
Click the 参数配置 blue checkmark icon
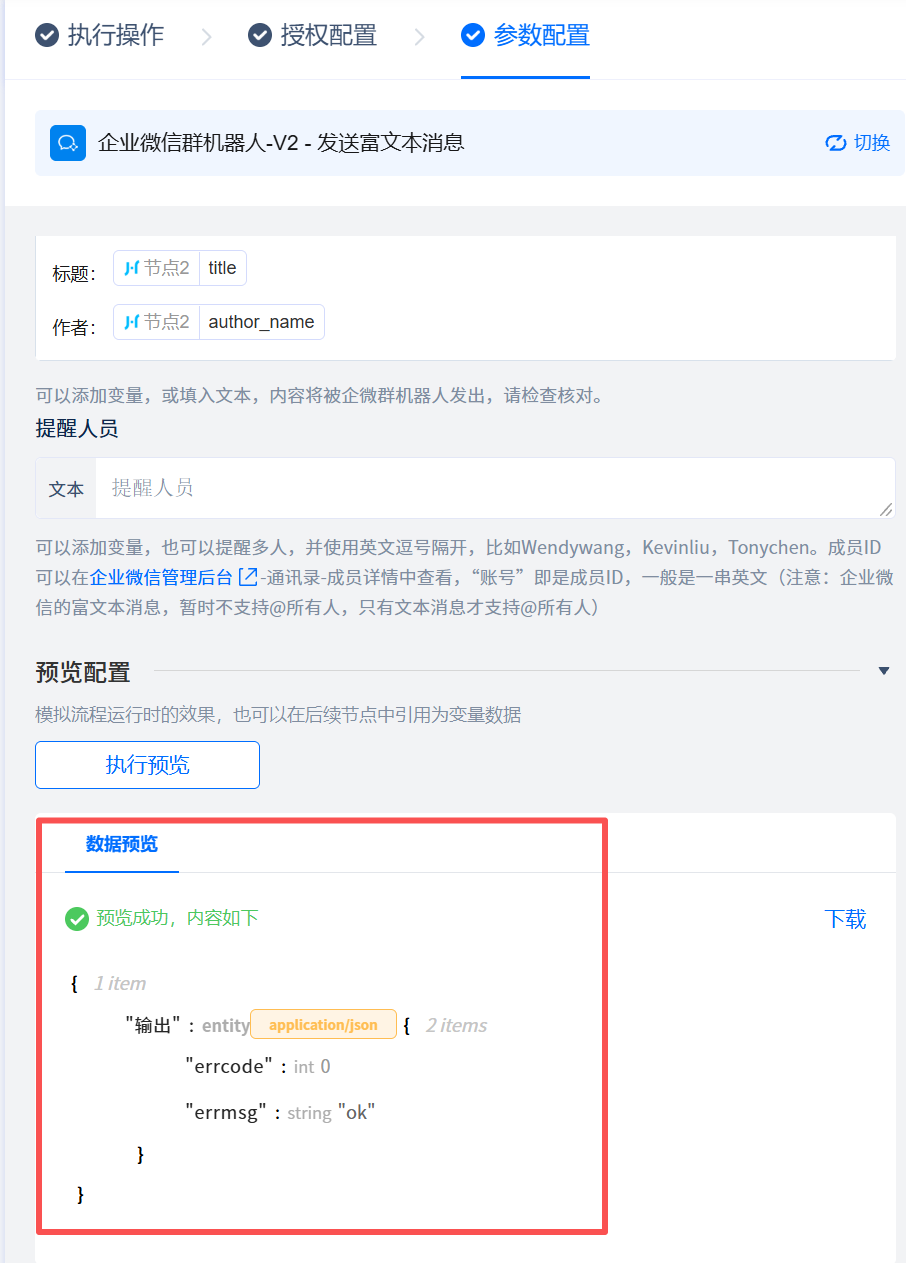tap(472, 36)
